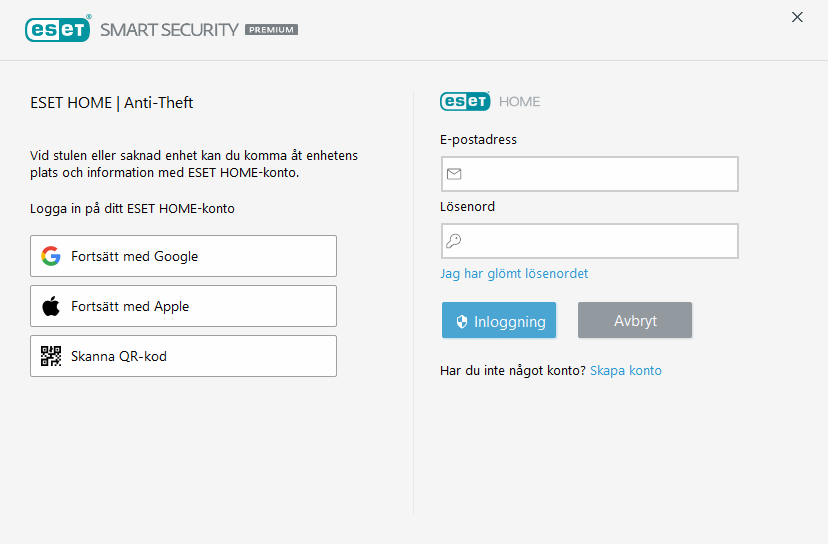Screen dimensions: 828x544
Task: Click the ESET HOME logo above the form
Action: 490,101
